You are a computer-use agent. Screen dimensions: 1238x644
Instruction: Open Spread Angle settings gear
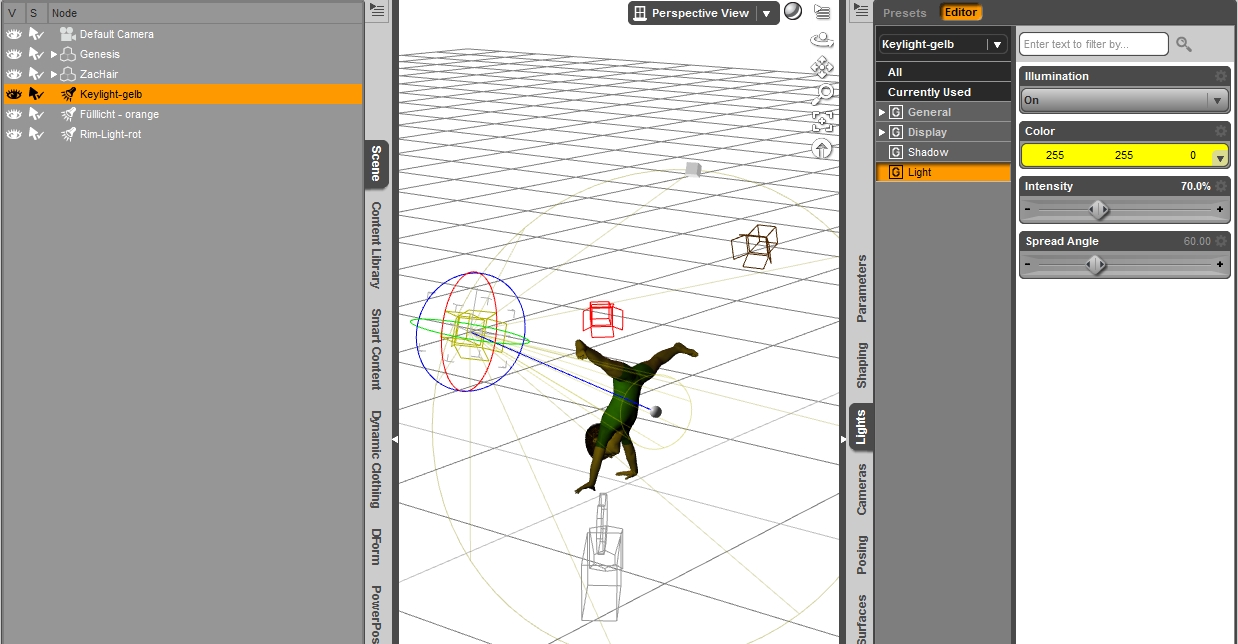point(1220,241)
